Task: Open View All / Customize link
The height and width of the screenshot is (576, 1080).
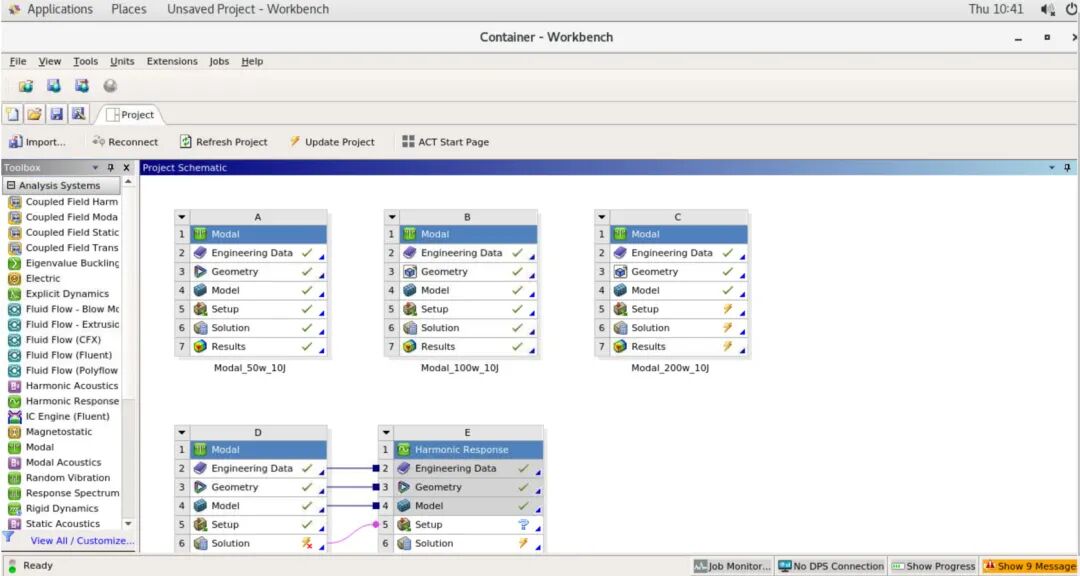Action: [83, 541]
